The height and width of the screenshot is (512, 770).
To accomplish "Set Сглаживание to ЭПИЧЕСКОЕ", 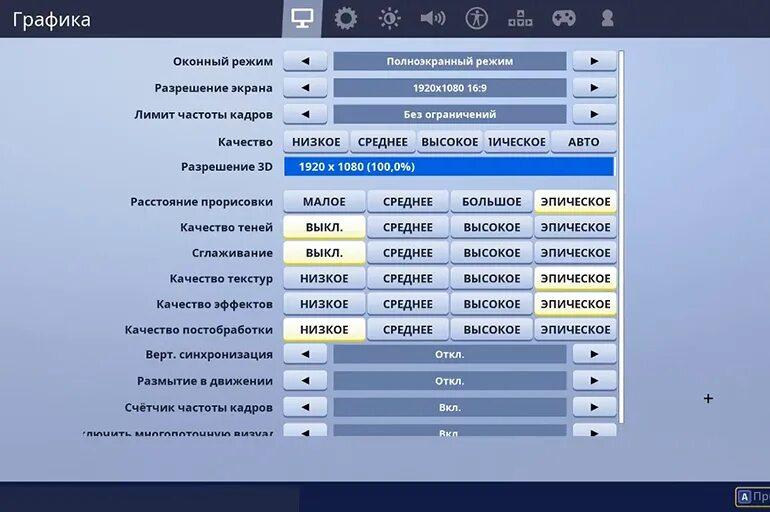I will coord(575,253).
